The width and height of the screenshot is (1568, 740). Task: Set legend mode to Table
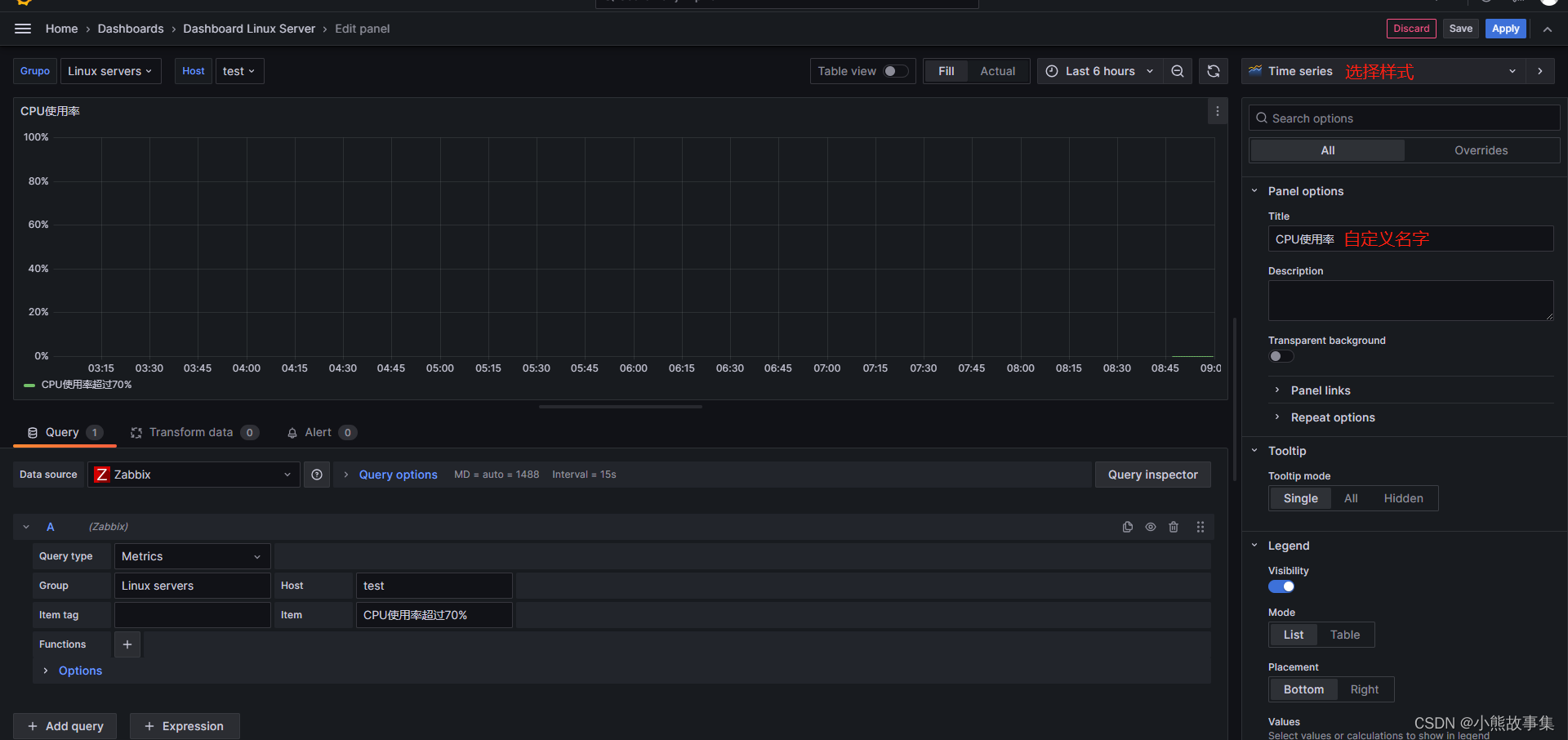coord(1345,635)
